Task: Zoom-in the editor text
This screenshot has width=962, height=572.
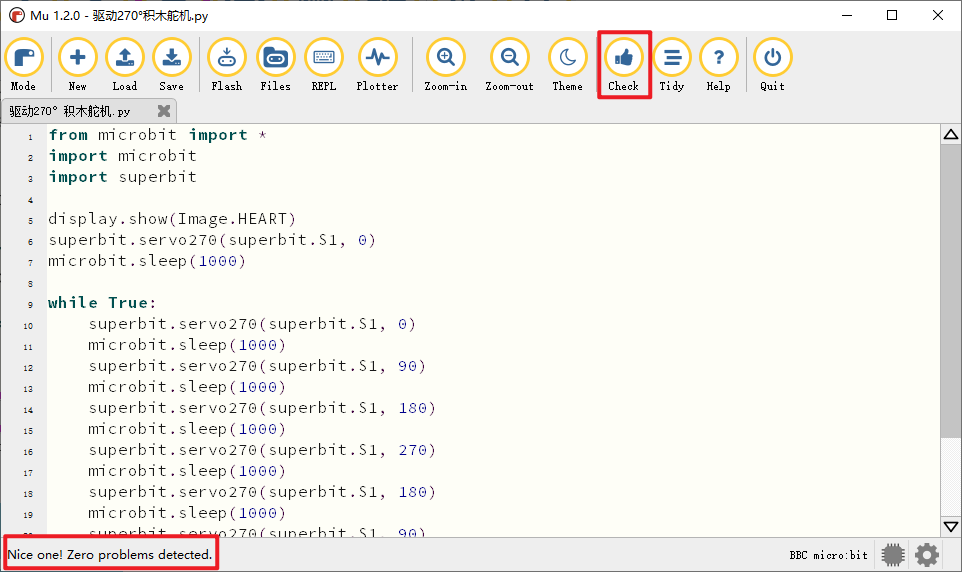Action: point(446,64)
